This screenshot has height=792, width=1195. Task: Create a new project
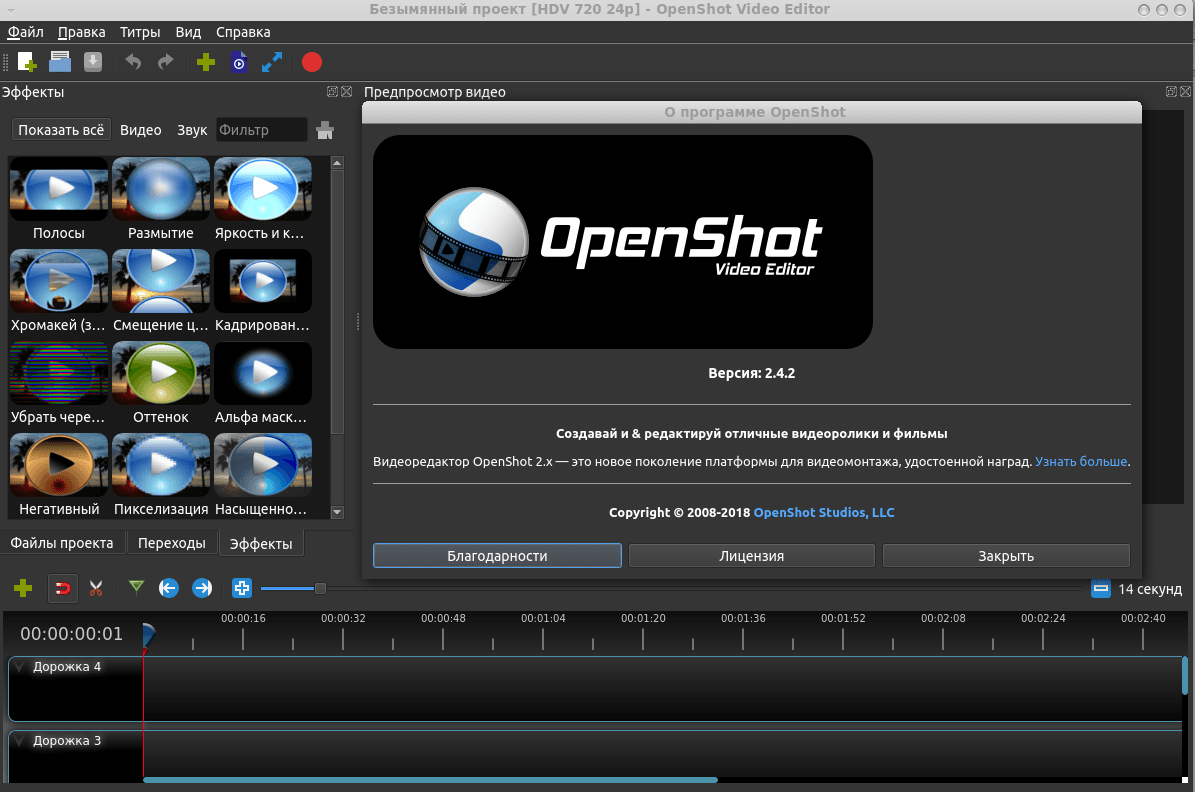(x=28, y=62)
